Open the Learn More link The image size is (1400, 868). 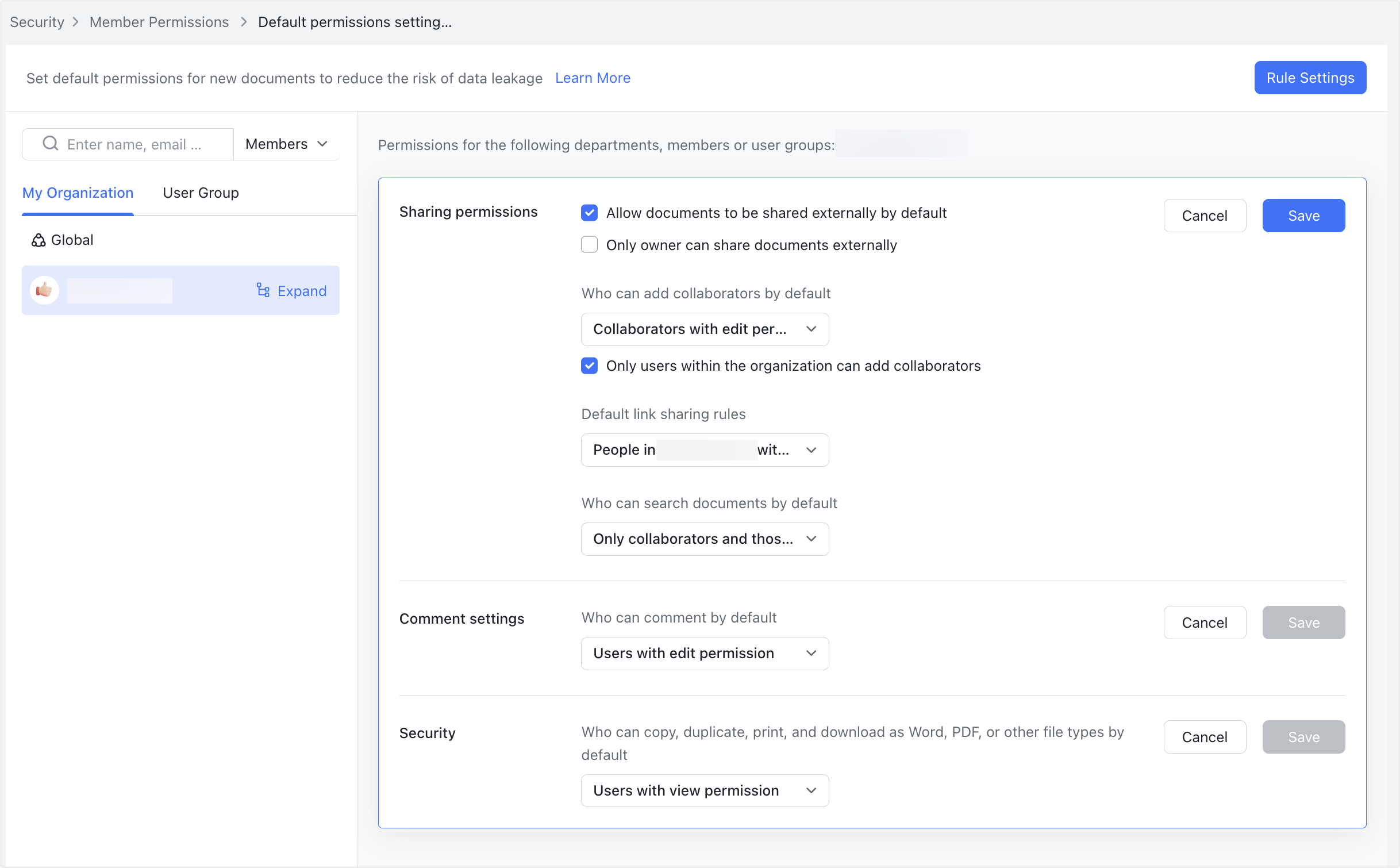tap(593, 78)
